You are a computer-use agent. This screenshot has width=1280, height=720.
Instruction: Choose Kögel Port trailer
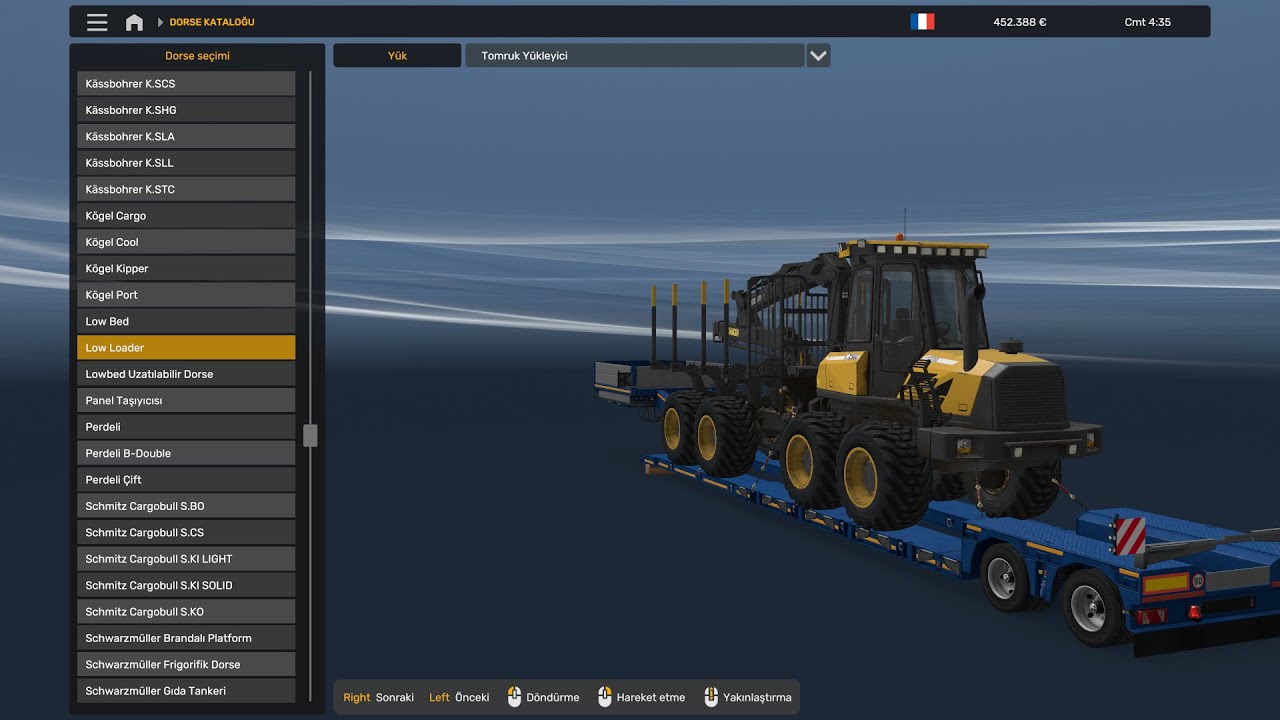click(186, 295)
